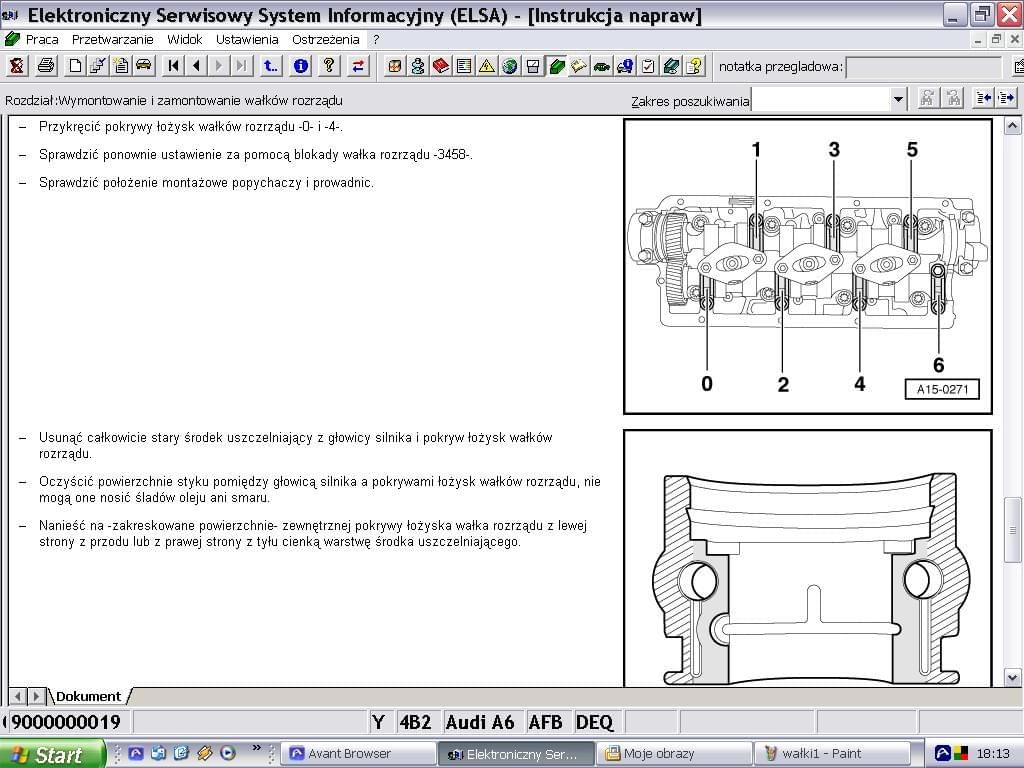Expand the quick launch overflow chevron

tap(256, 748)
